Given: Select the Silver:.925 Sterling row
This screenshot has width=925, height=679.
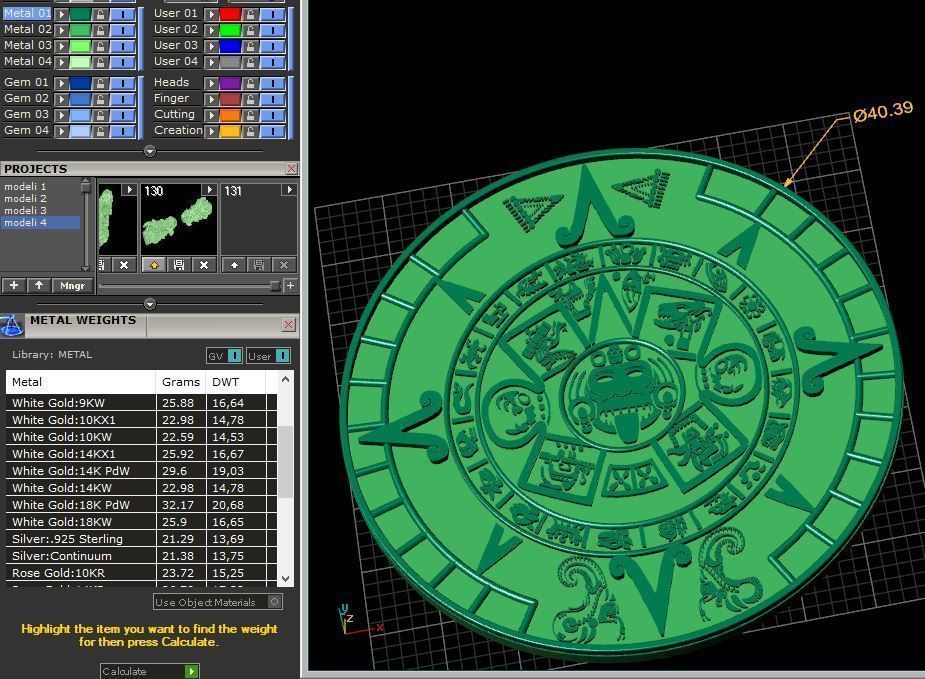Looking at the screenshot, I should click(x=142, y=539).
